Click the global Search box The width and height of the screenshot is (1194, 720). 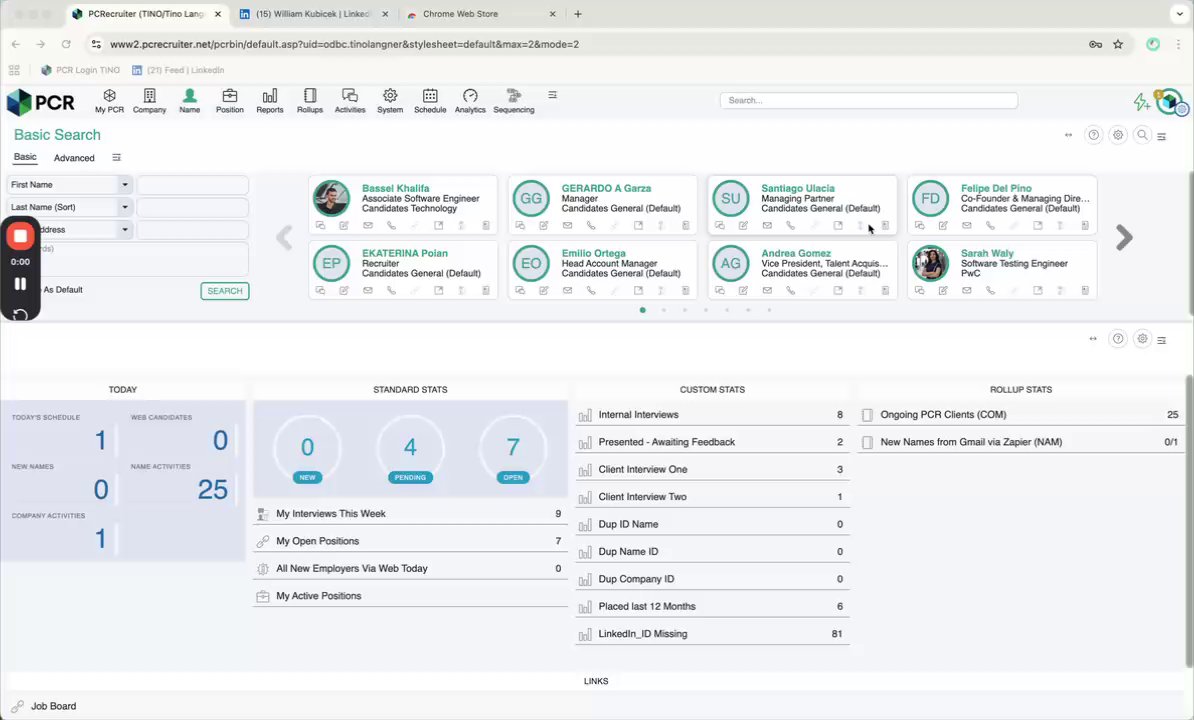tap(869, 100)
